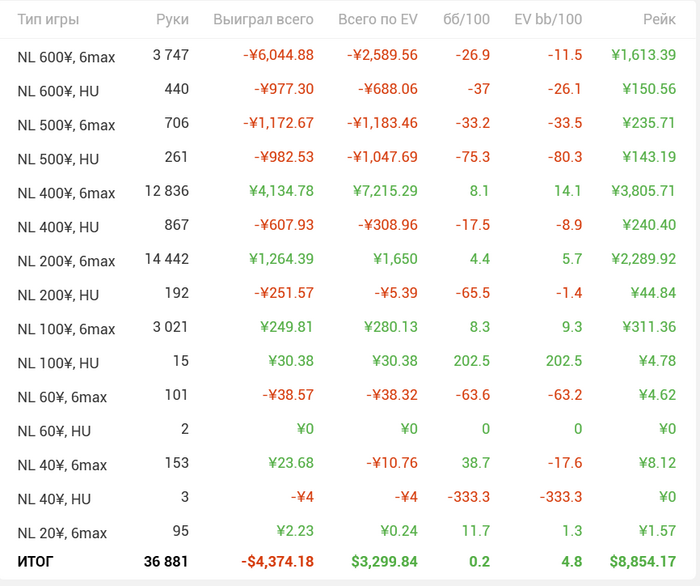Select the 'NL 400¥, 6max' row label

(x=66, y=193)
